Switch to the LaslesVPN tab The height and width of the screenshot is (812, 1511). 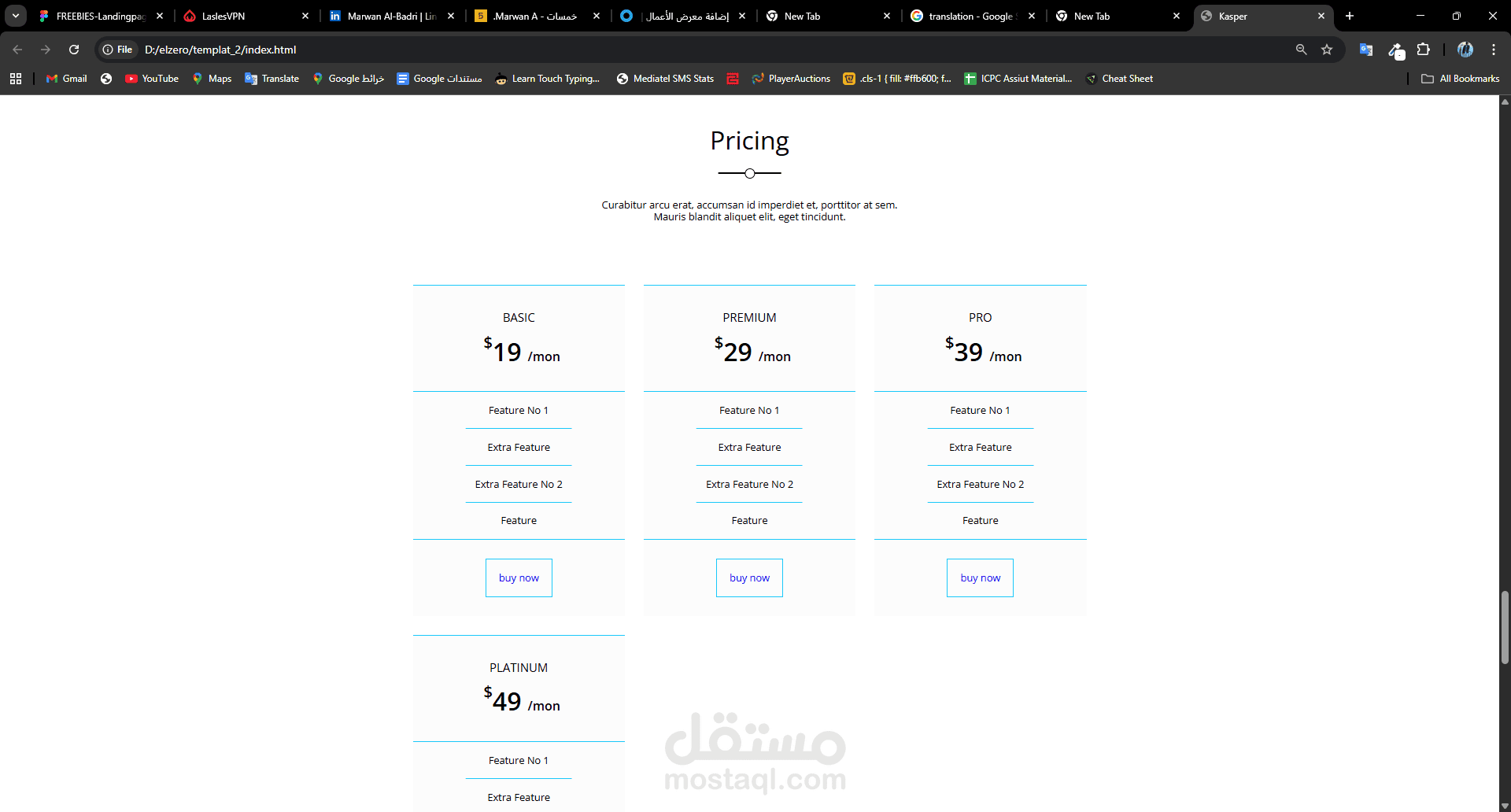tap(236, 16)
